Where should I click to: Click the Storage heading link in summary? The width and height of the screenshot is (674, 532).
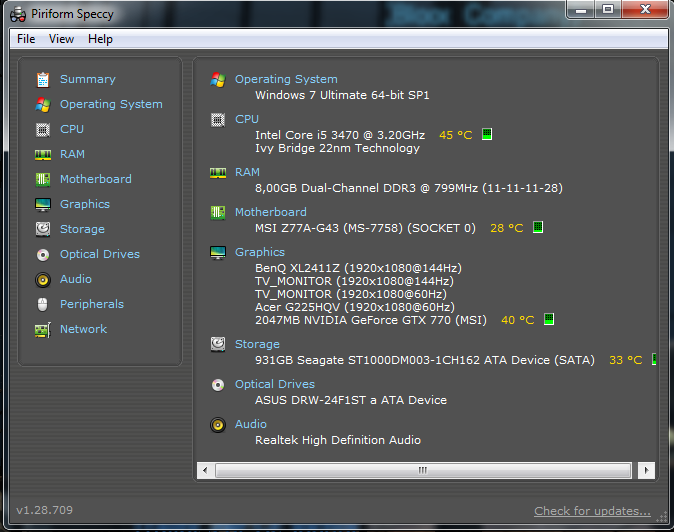(257, 344)
